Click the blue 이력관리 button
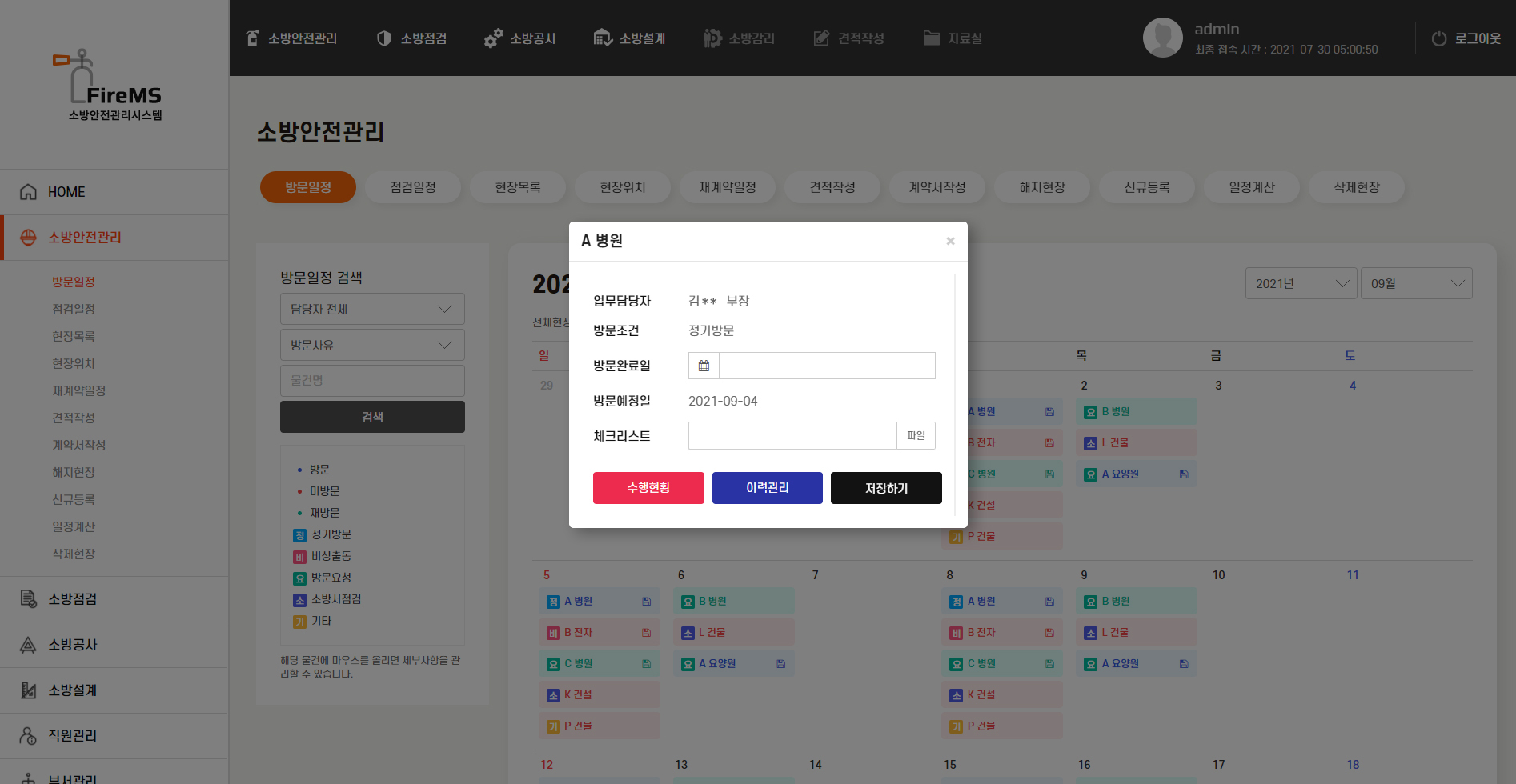This screenshot has width=1516, height=784. pos(767,488)
